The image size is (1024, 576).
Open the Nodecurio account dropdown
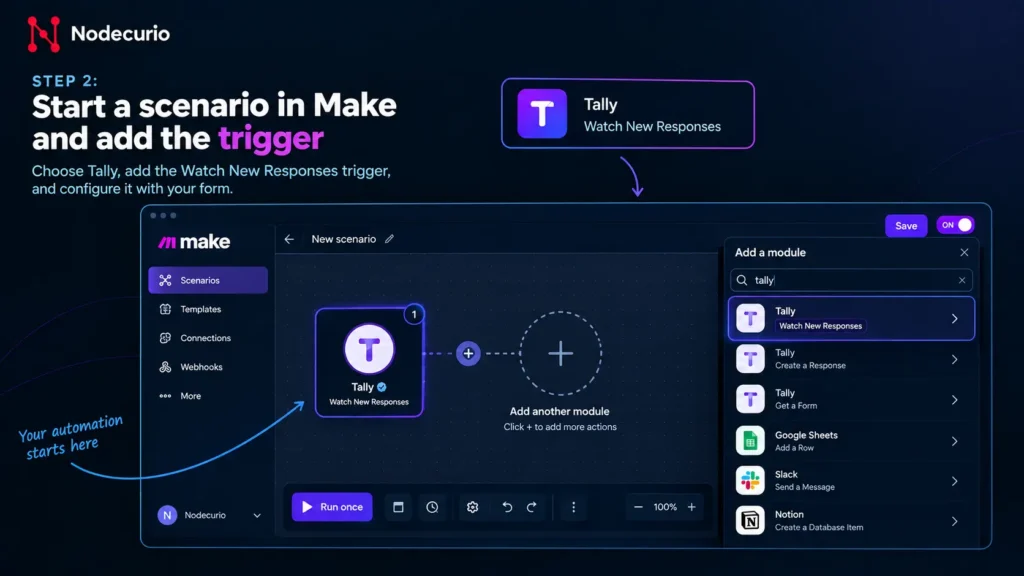pyautogui.click(x=209, y=515)
